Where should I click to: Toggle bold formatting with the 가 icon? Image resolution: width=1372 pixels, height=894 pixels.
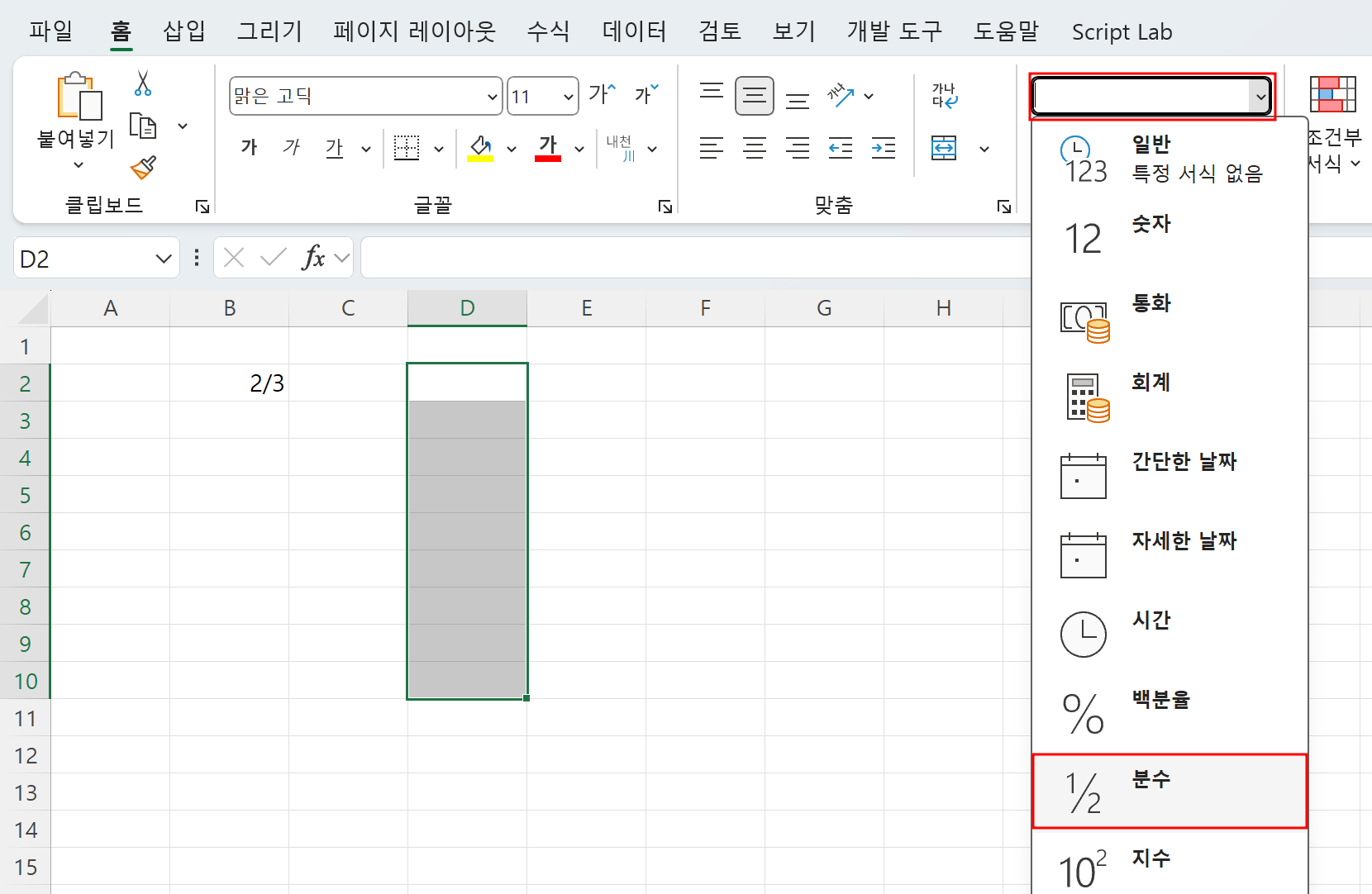click(x=249, y=148)
